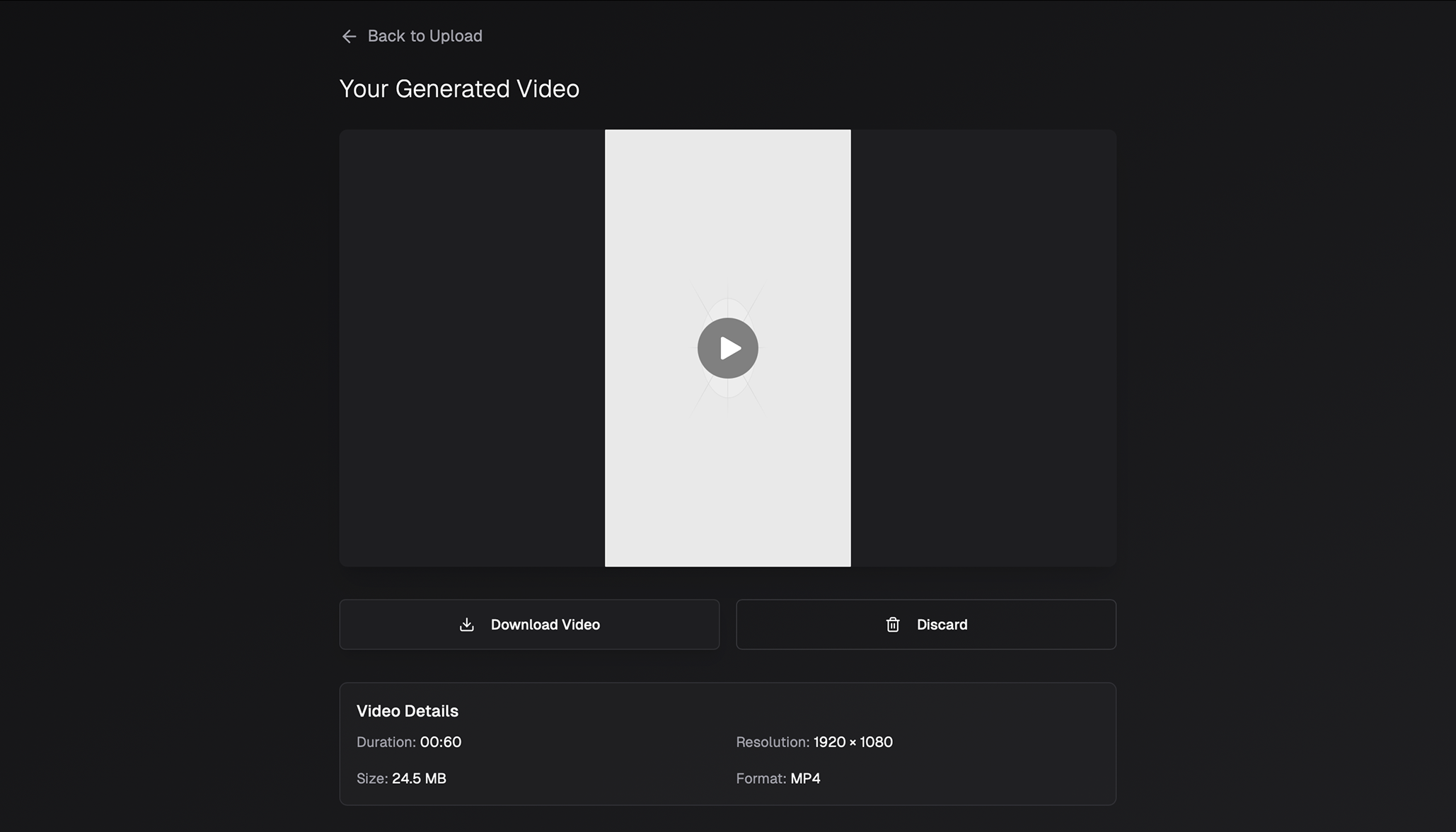Select the 24.5 MB size value
The height and width of the screenshot is (832, 1456).
pos(419,778)
